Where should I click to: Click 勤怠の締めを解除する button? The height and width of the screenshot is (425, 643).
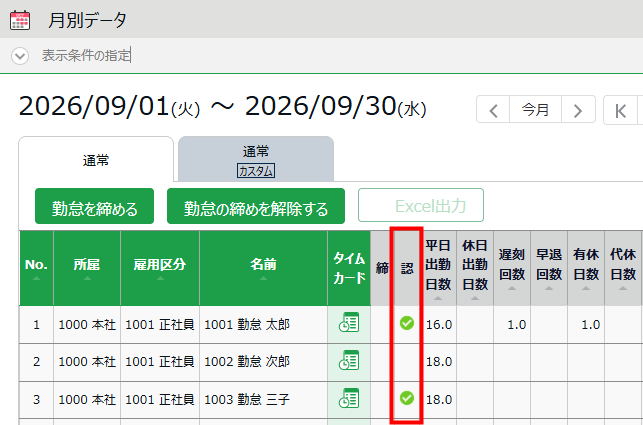(x=256, y=206)
